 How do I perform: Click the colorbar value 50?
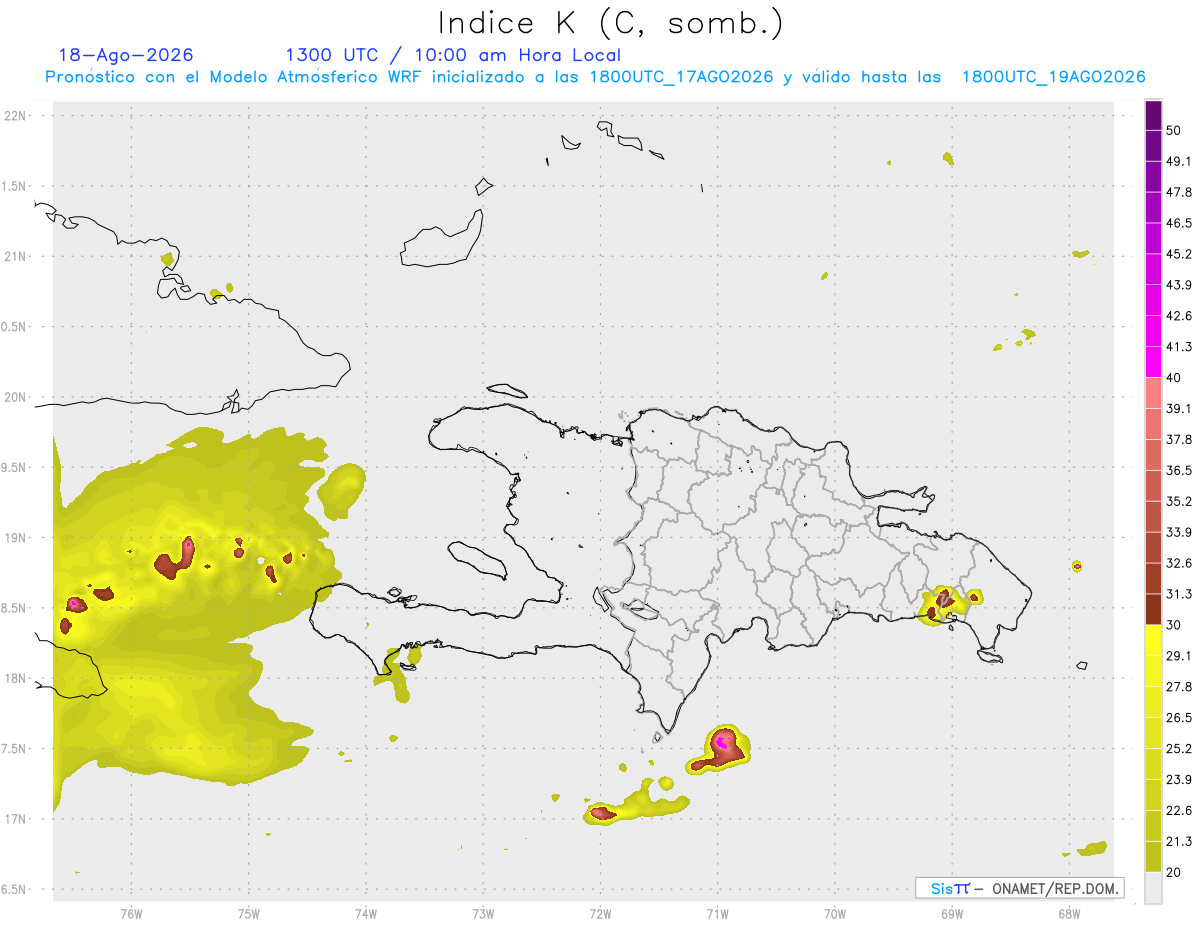[1174, 131]
